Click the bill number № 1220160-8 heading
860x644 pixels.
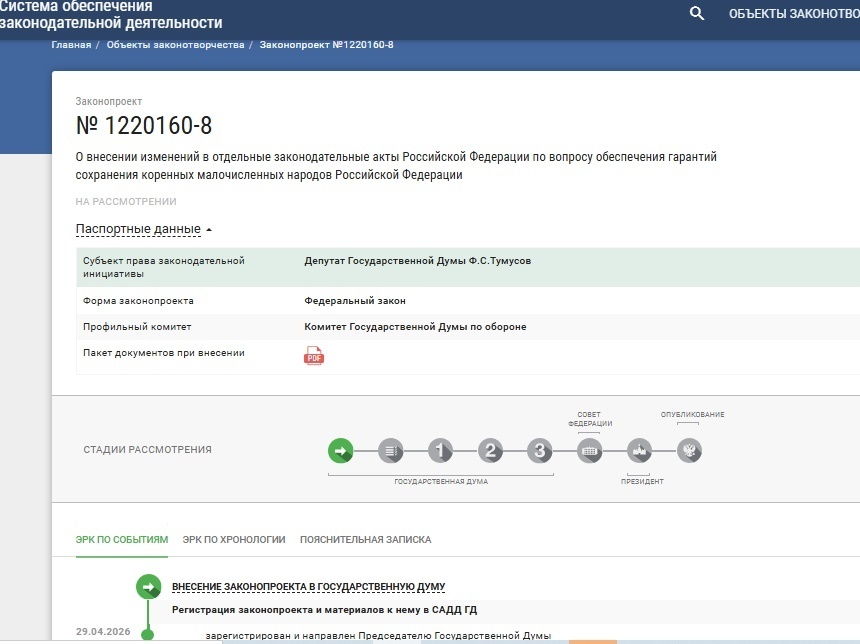click(x=144, y=126)
